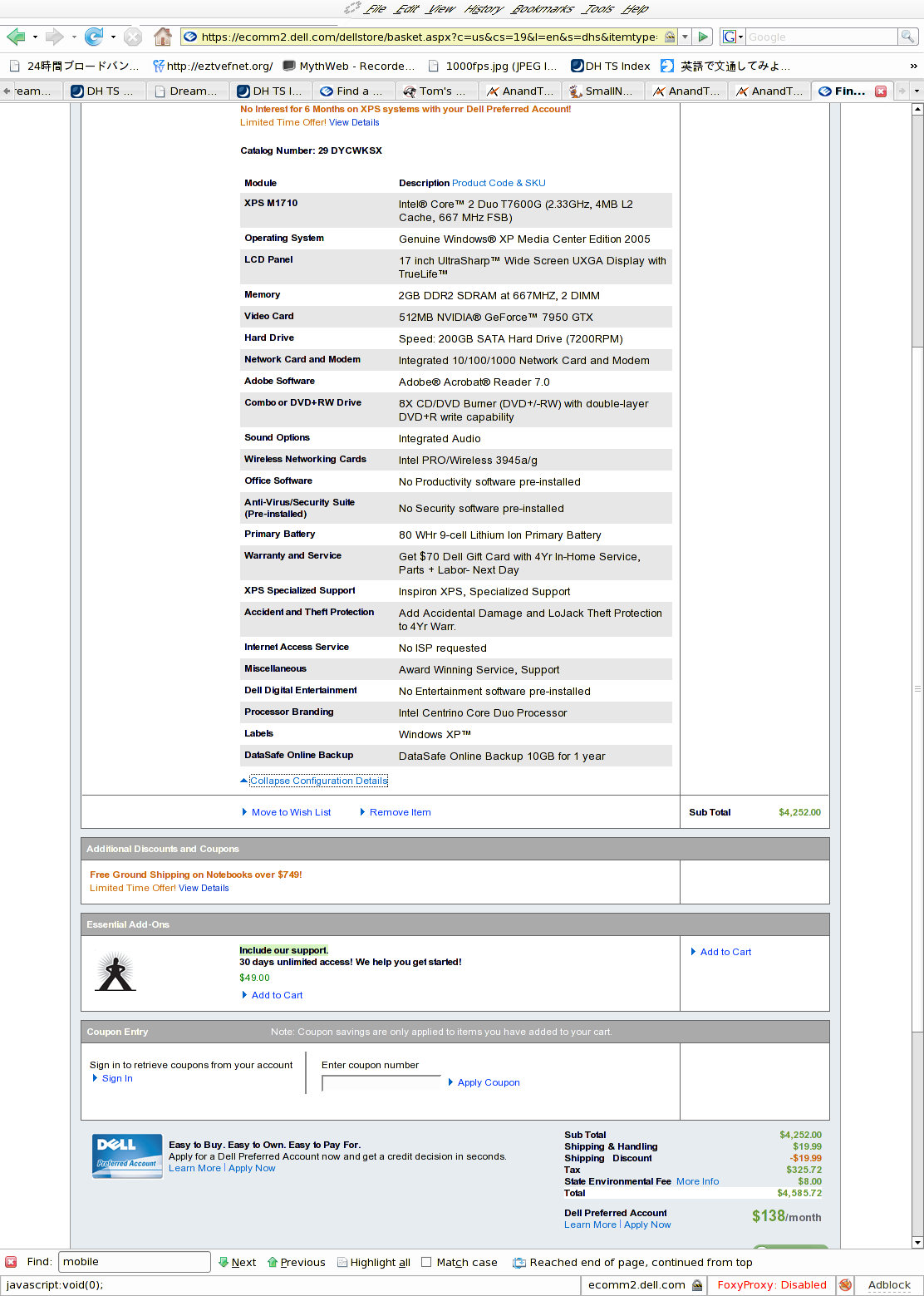The height and width of the screenshot is (1296, 924).
Task: Open the 1000fps.jpg bookmark
Action: (493, 66)
